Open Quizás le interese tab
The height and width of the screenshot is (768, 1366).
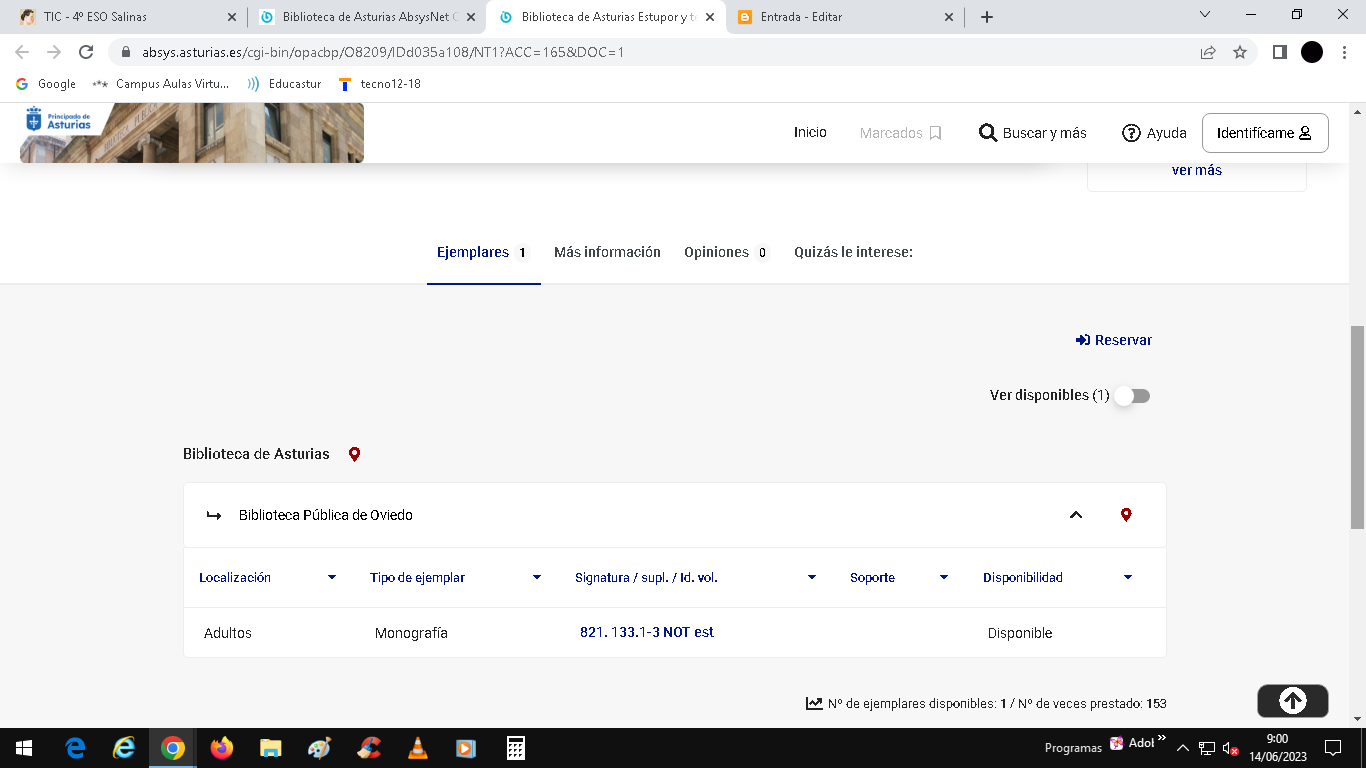[x=853, y=252]
